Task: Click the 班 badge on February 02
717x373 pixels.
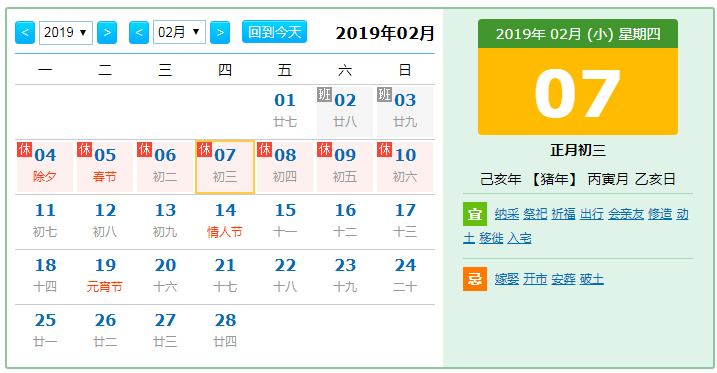Action: 324,95
